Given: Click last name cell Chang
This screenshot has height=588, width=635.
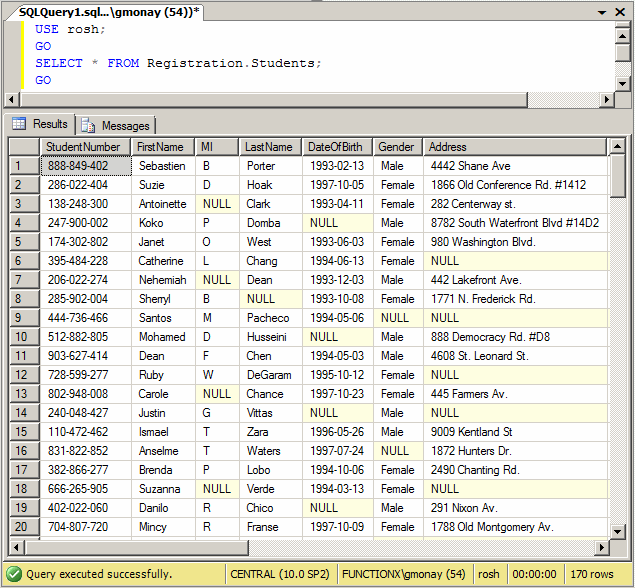Looking at the screenshot, I should point(271,261).
